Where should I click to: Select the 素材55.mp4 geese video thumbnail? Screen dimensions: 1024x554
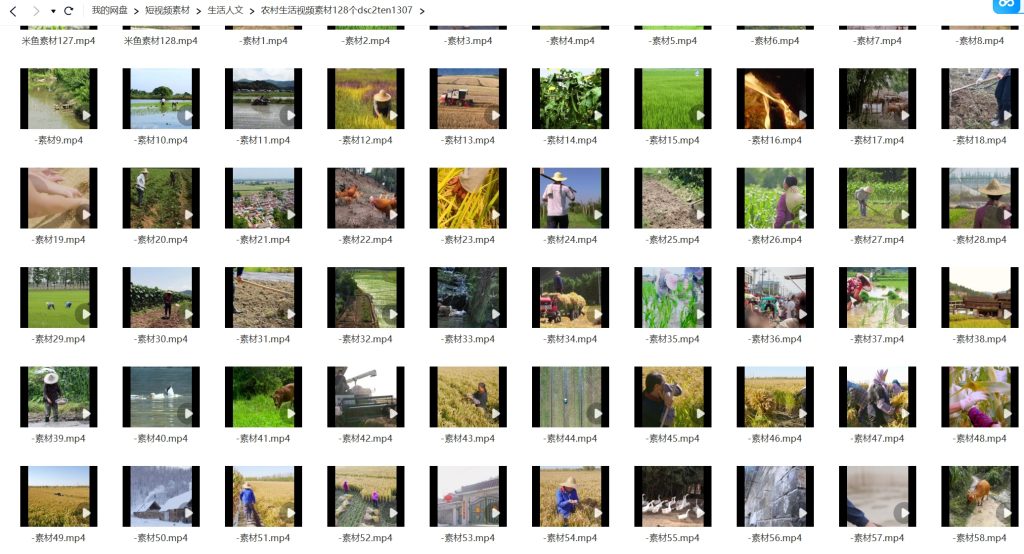pyautogui.click(x=673, y=496)
